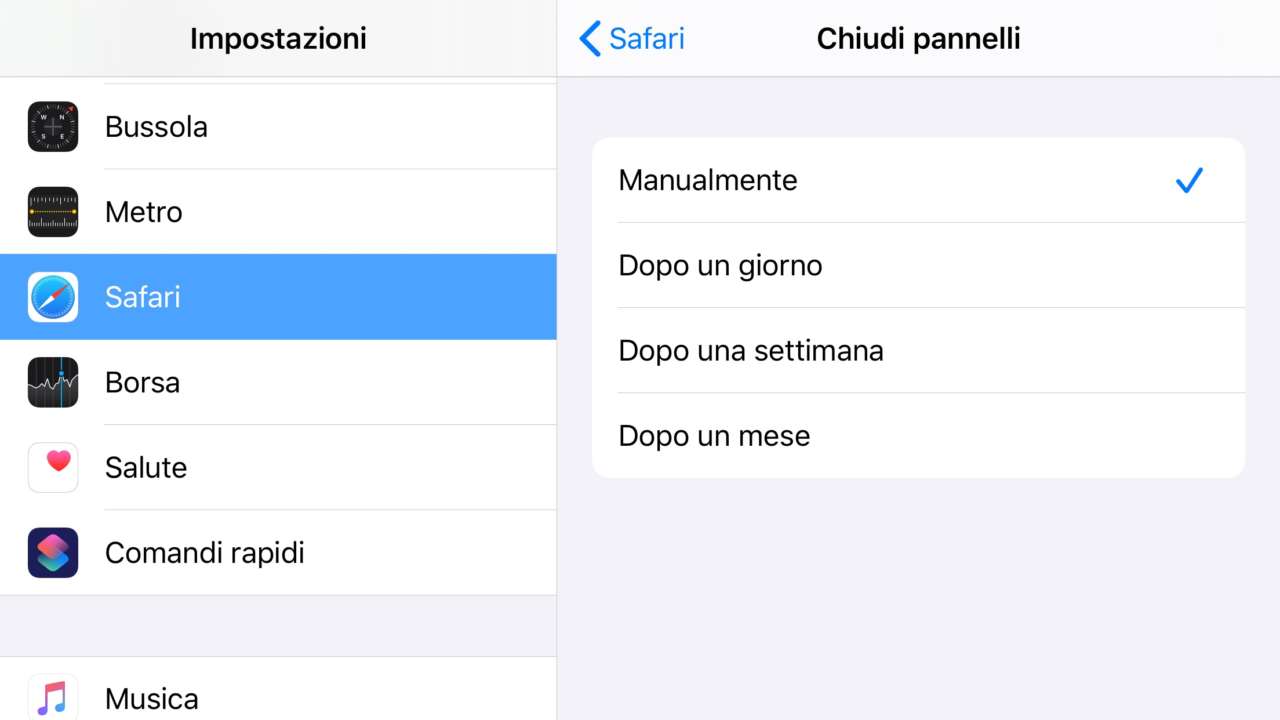Click the blue checkmark next to Manualmente
This screenshot has width=1280, height=720.
click(1189, 180)
